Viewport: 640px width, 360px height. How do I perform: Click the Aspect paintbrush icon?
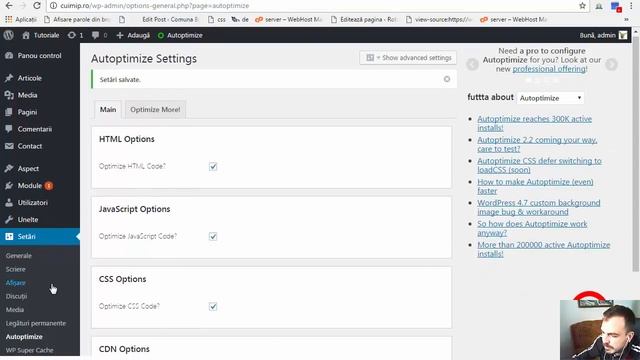pyautogui.click(x=9, y=168)
